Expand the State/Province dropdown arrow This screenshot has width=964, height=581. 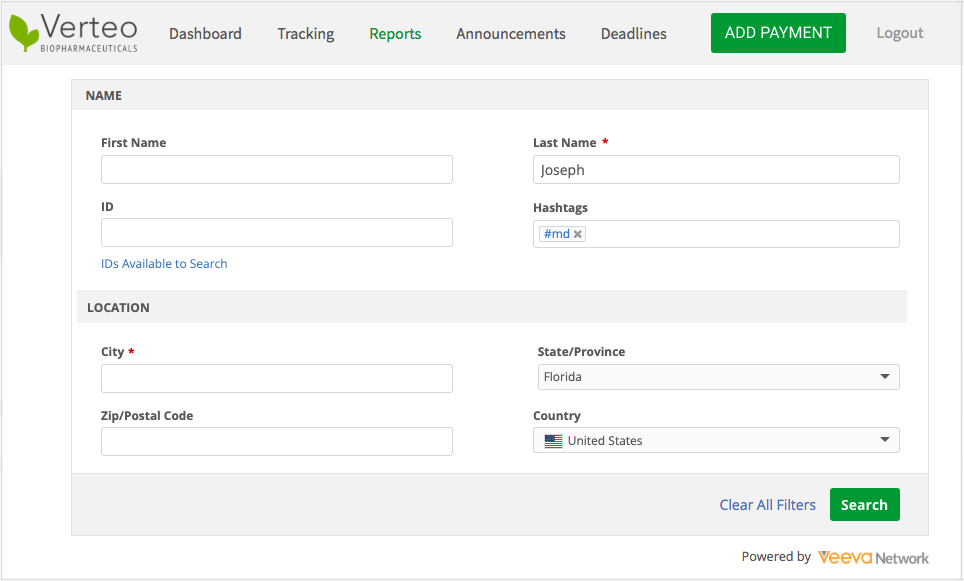point(884,377)
